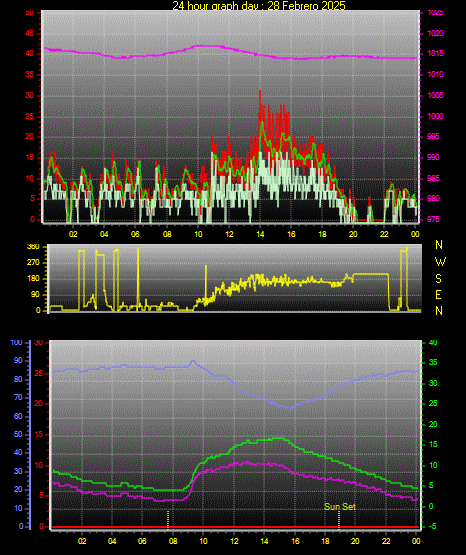Click the green -5 temperature axis label

click(432, 527)
